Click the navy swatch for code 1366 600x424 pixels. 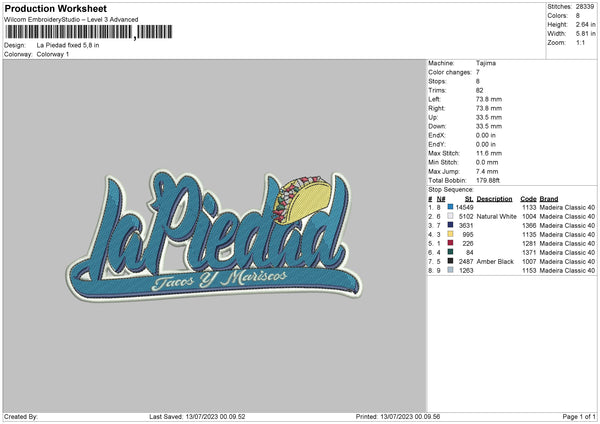[x=450, y=225]
